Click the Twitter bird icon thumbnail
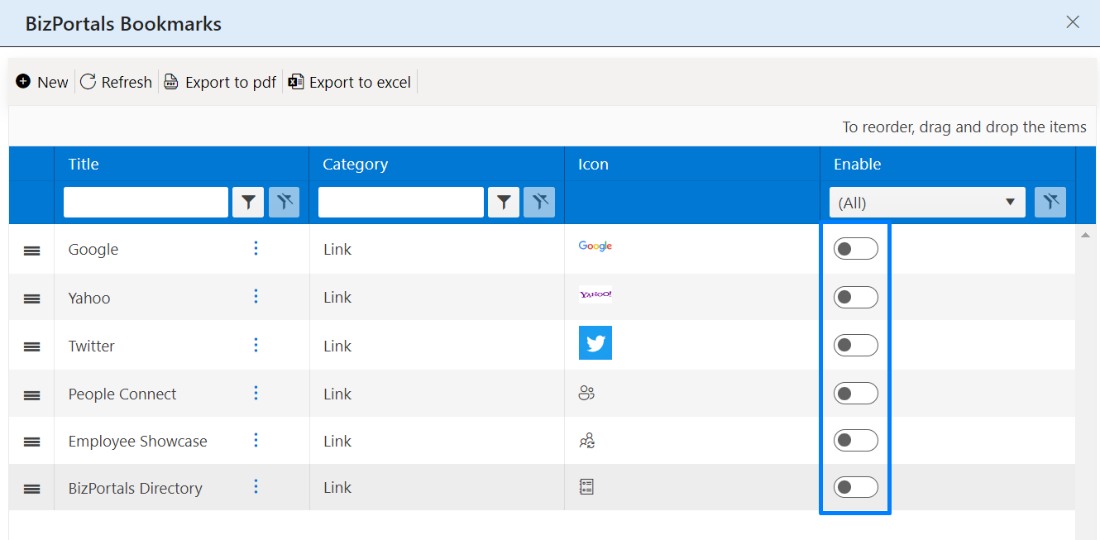Screen dimensions: 1100x540 pos(596,343)
